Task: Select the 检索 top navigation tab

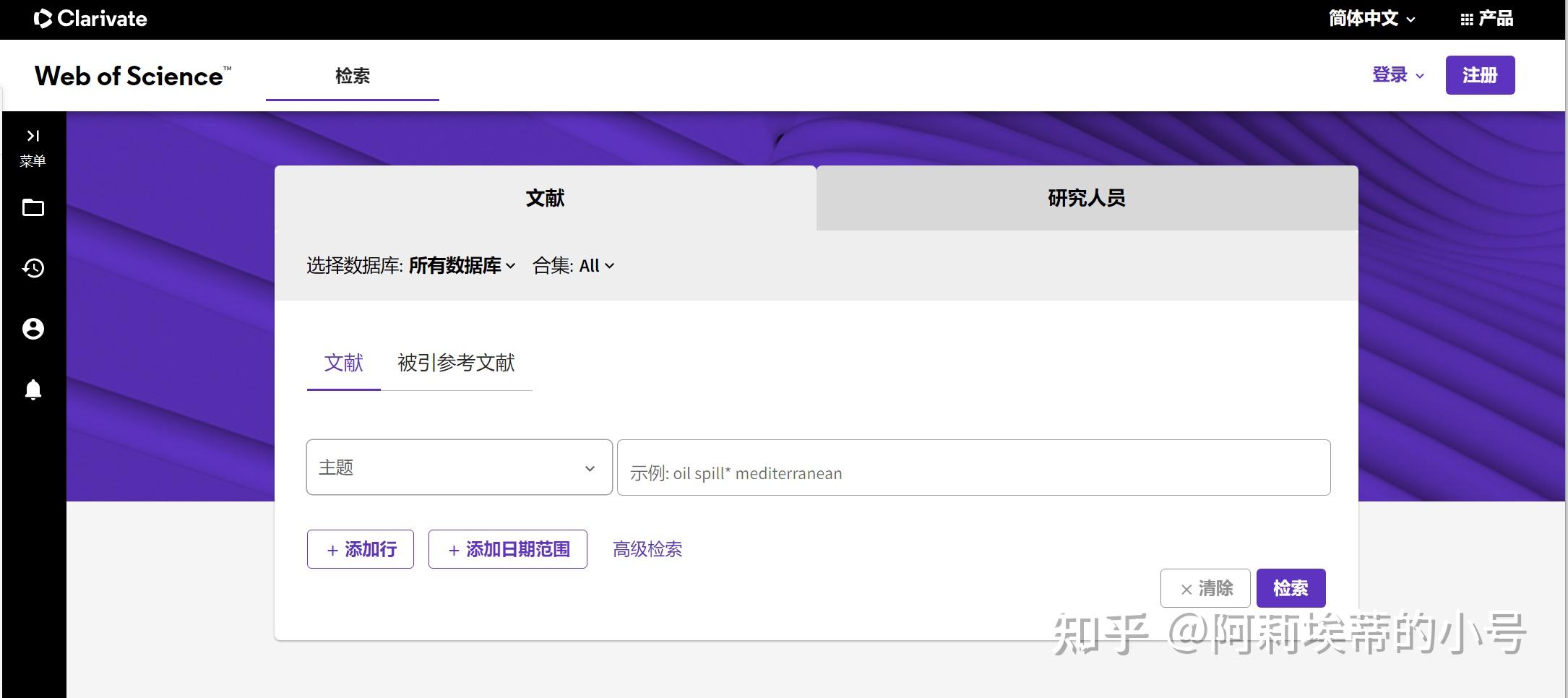Action: (x=353, y=76)
